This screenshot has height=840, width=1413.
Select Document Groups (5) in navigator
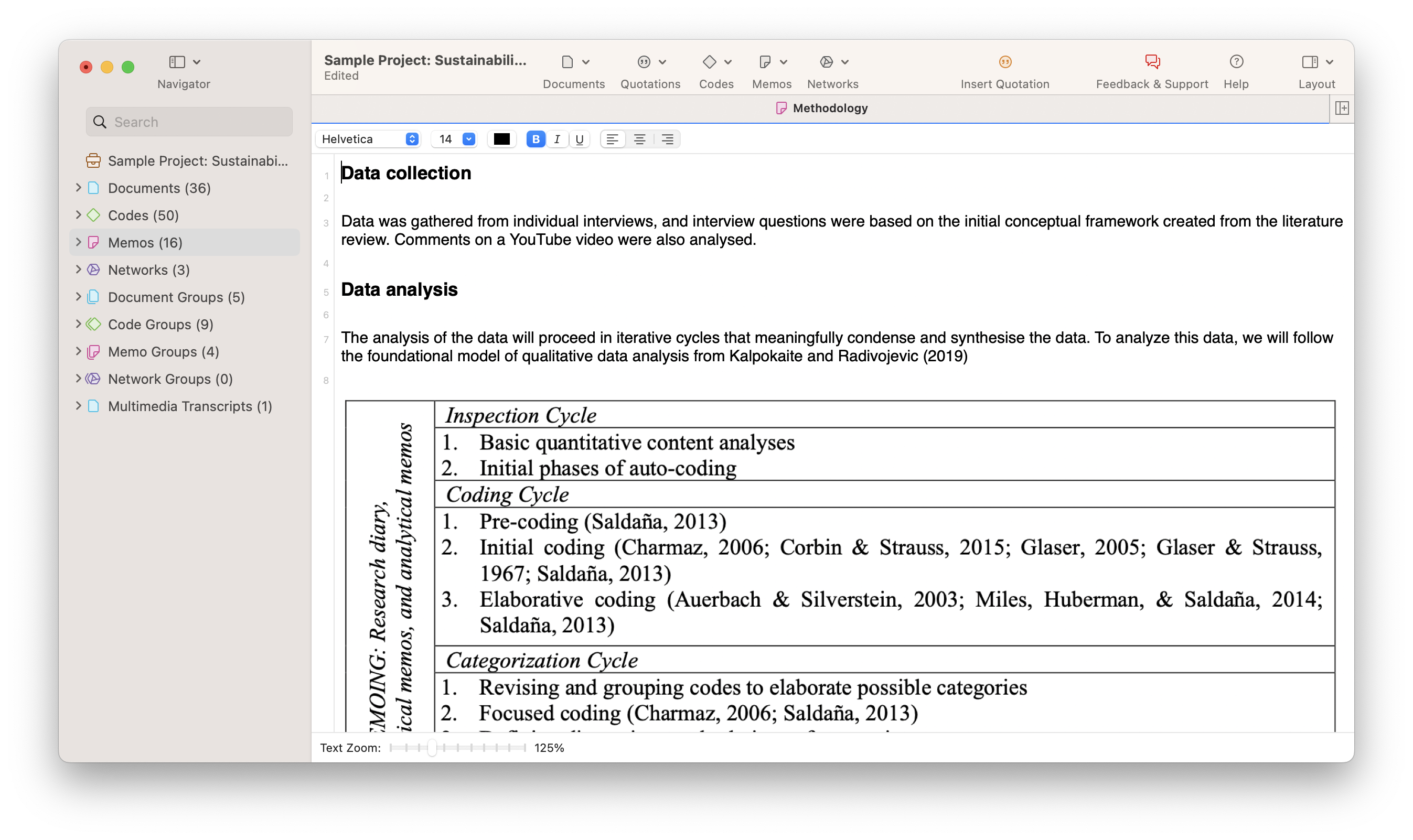[x=176, y=297]
